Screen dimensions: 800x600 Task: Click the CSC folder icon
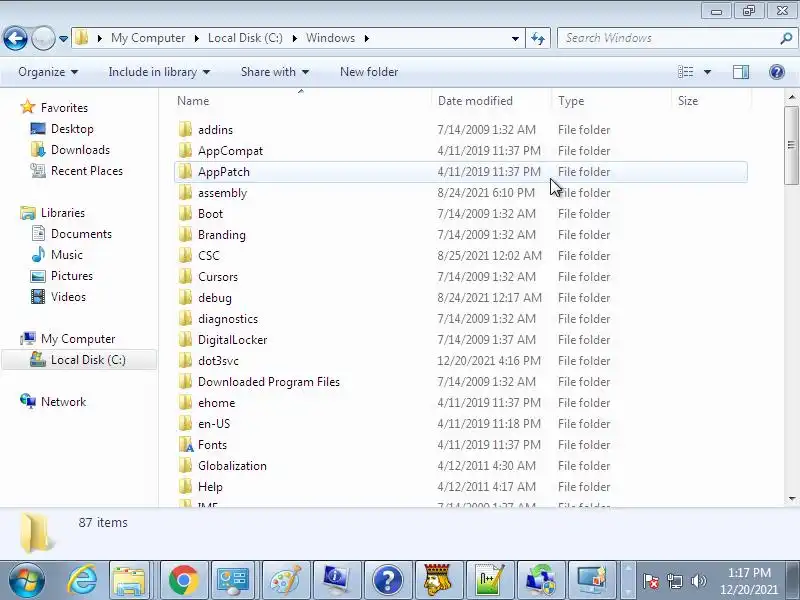click(x=185, y=256)
